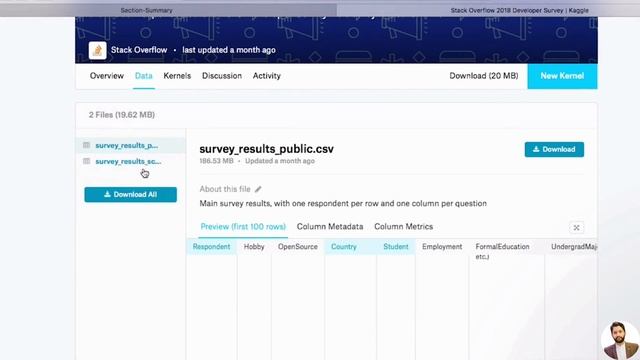Click the Download All button
This screenshot has width=640, height=360.
click(131, 195)
